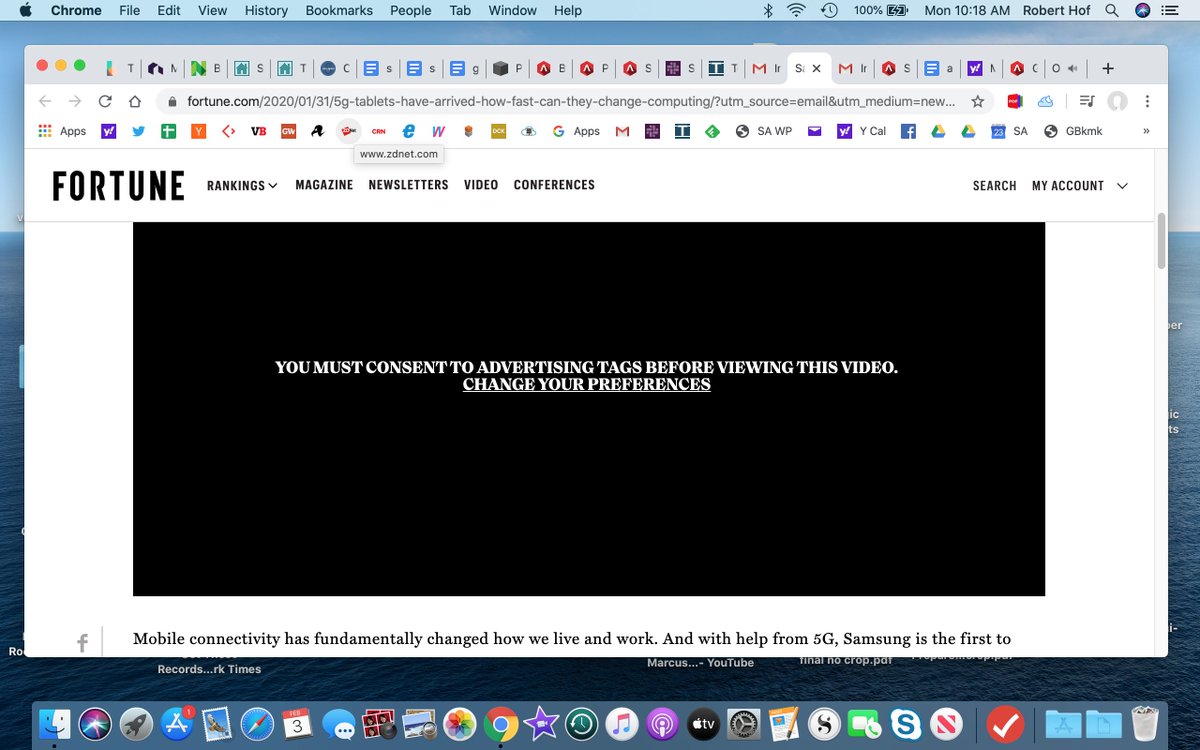Go to the FORTUNE home logo
Screen dimensions: 1200x750
click(118, 186)
